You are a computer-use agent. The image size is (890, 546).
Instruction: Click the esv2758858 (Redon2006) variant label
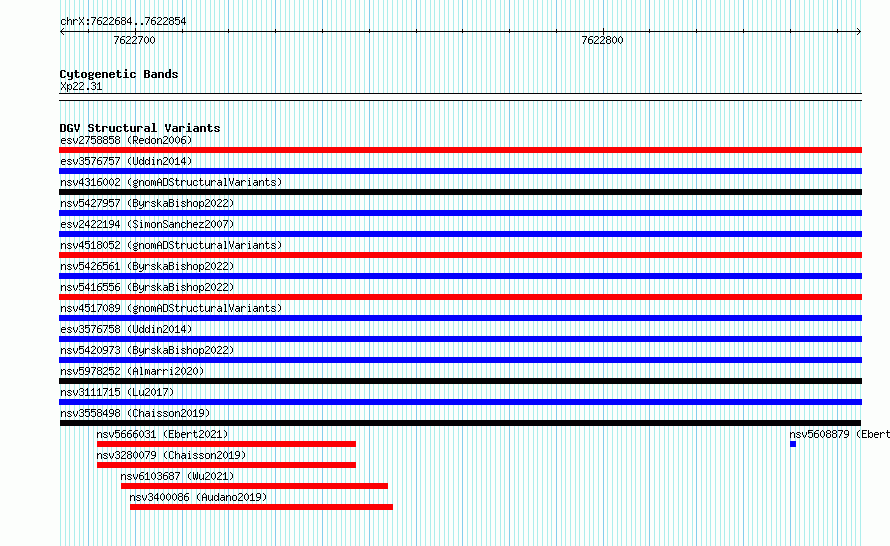pos(126,140)
